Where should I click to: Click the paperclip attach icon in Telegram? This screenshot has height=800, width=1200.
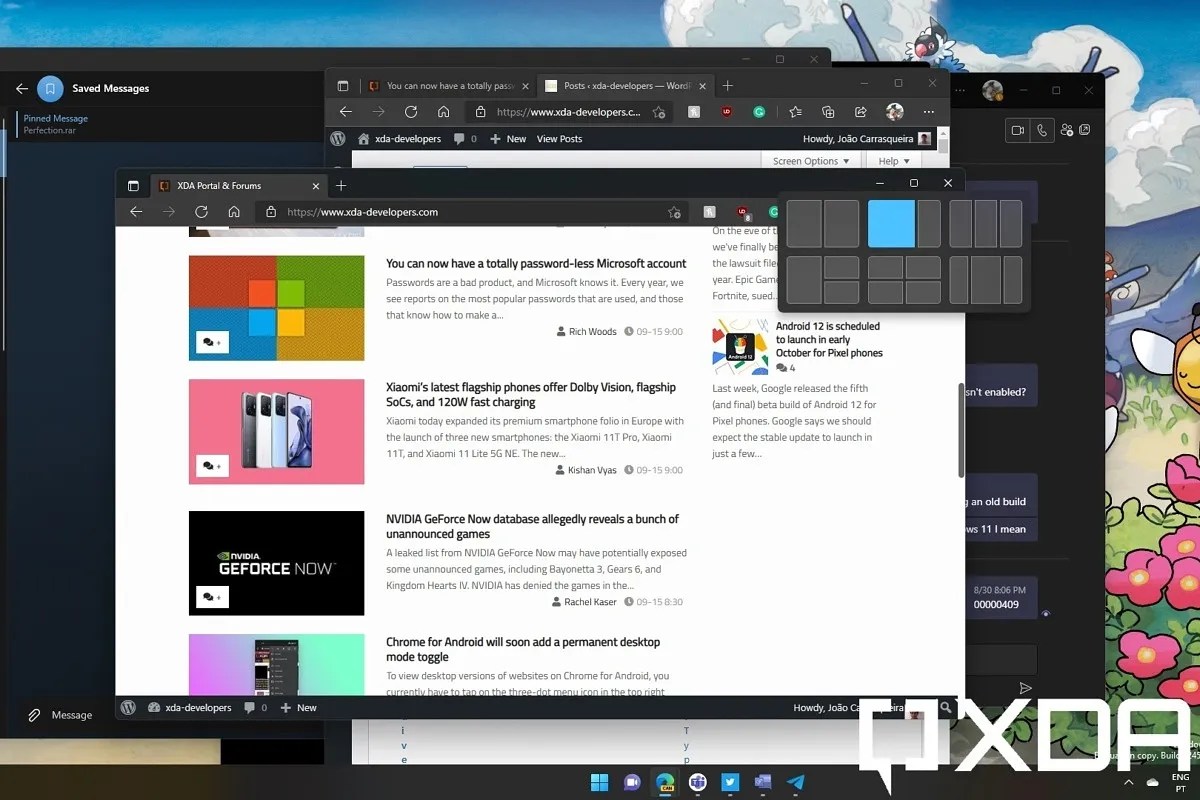tap(33, 715)
